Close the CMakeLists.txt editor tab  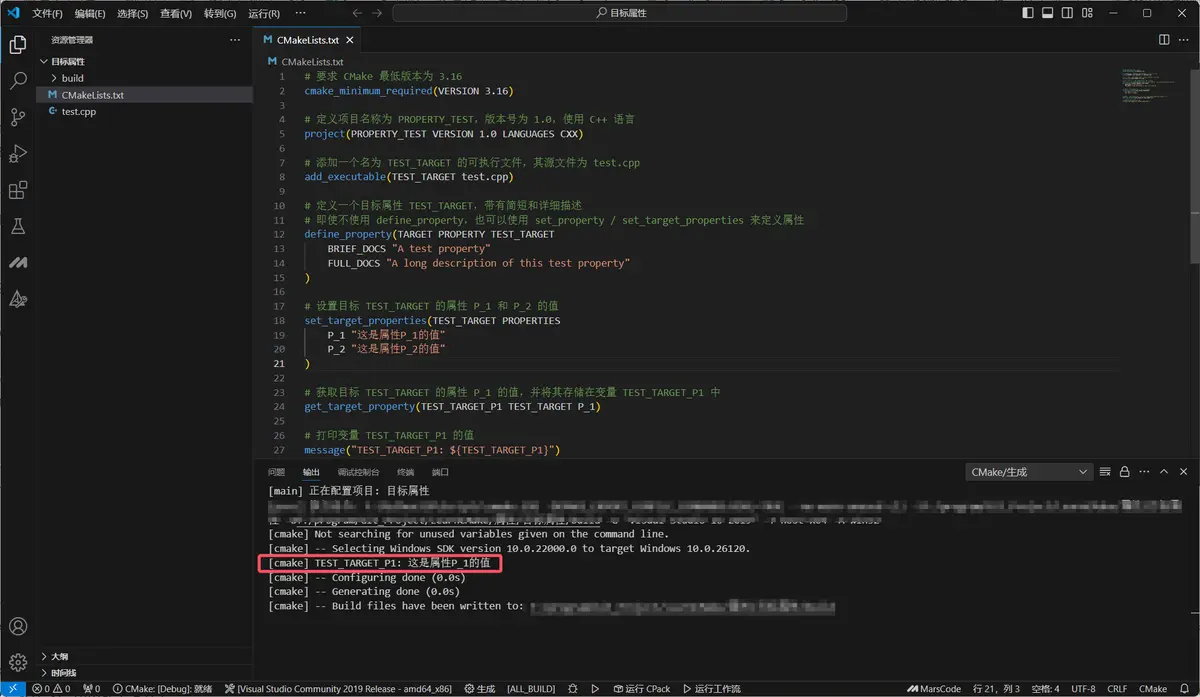(x=352, y=40)
